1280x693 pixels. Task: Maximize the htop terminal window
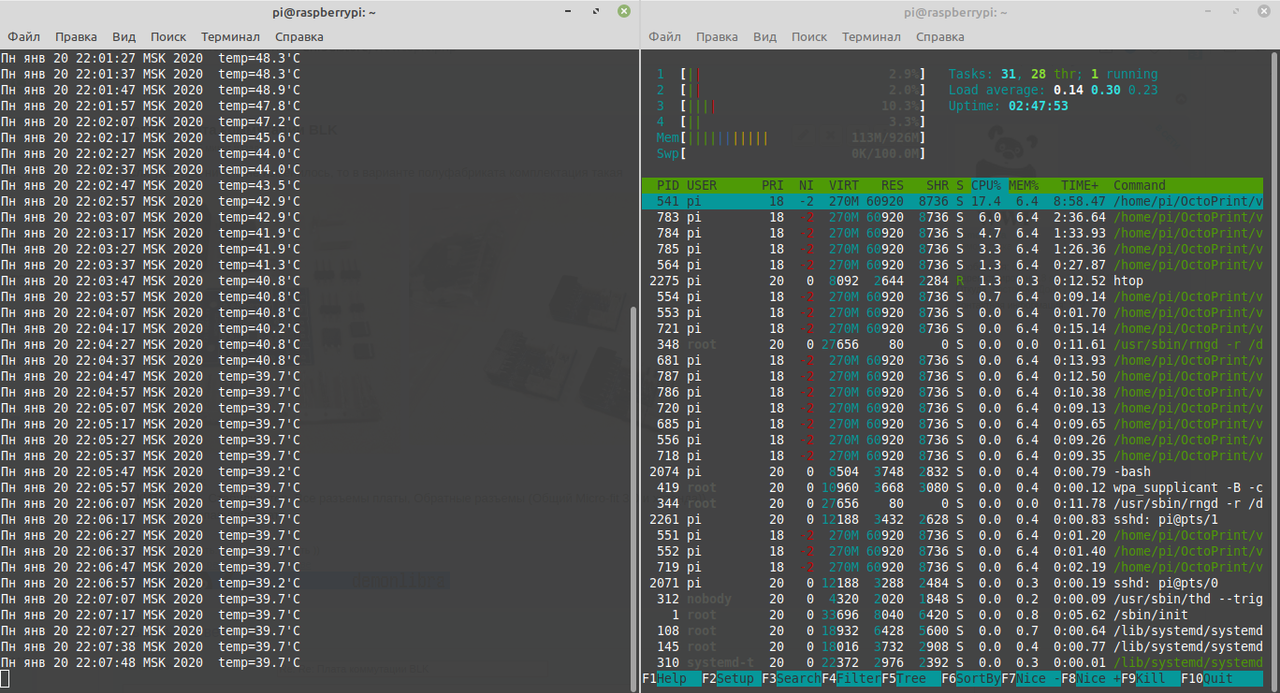click(x=1236, y=12)
